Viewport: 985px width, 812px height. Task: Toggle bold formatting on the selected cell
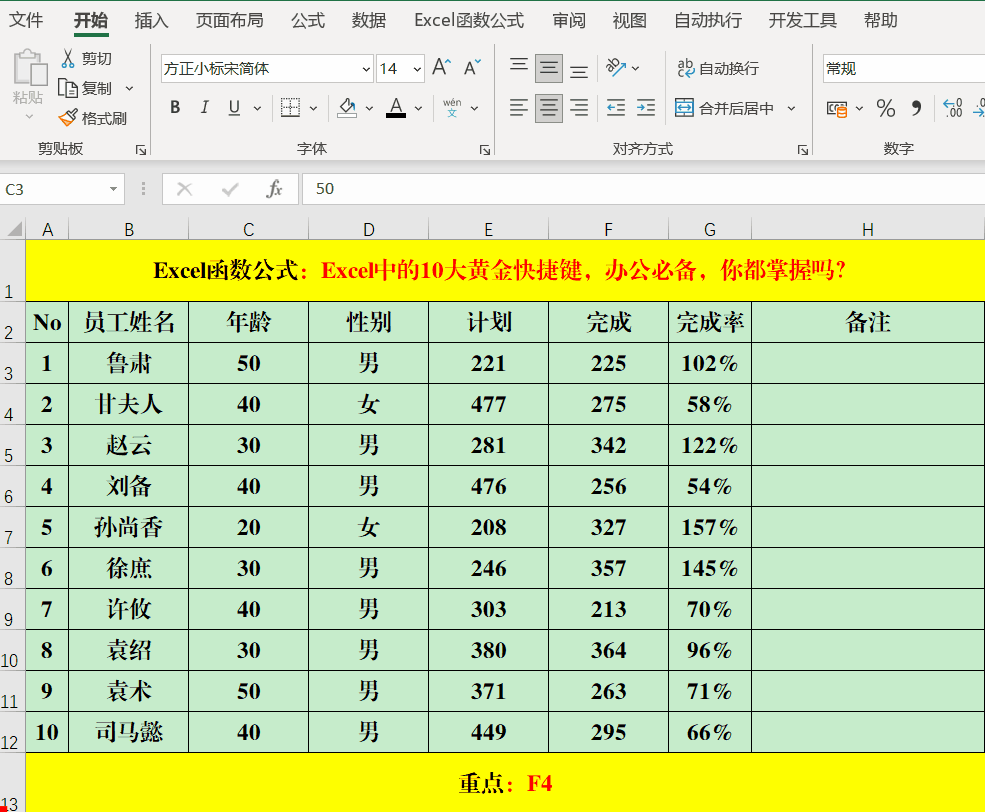click(x=175, y=107)
